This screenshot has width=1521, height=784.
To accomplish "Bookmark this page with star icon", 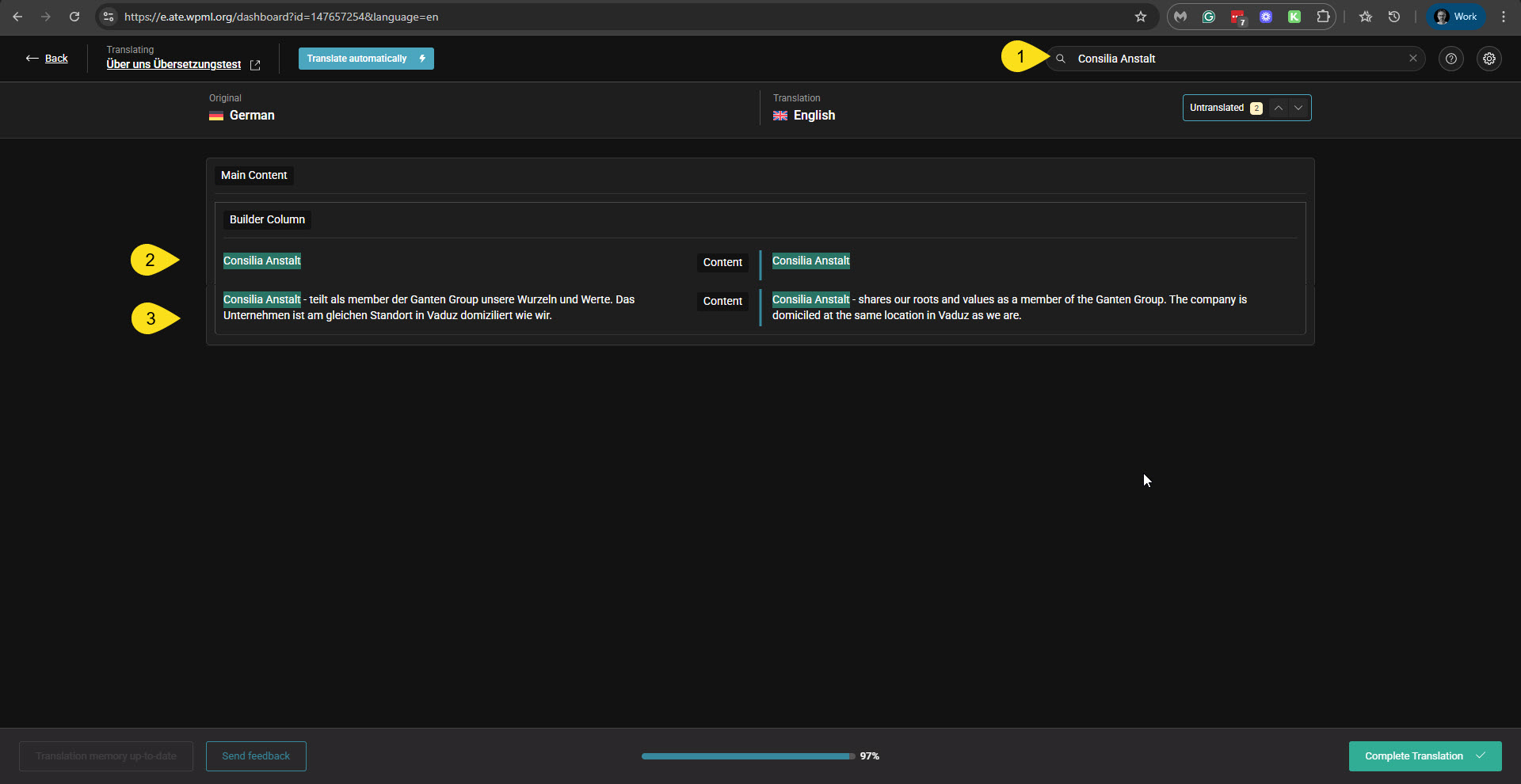I will click(x=1140, y=17).
